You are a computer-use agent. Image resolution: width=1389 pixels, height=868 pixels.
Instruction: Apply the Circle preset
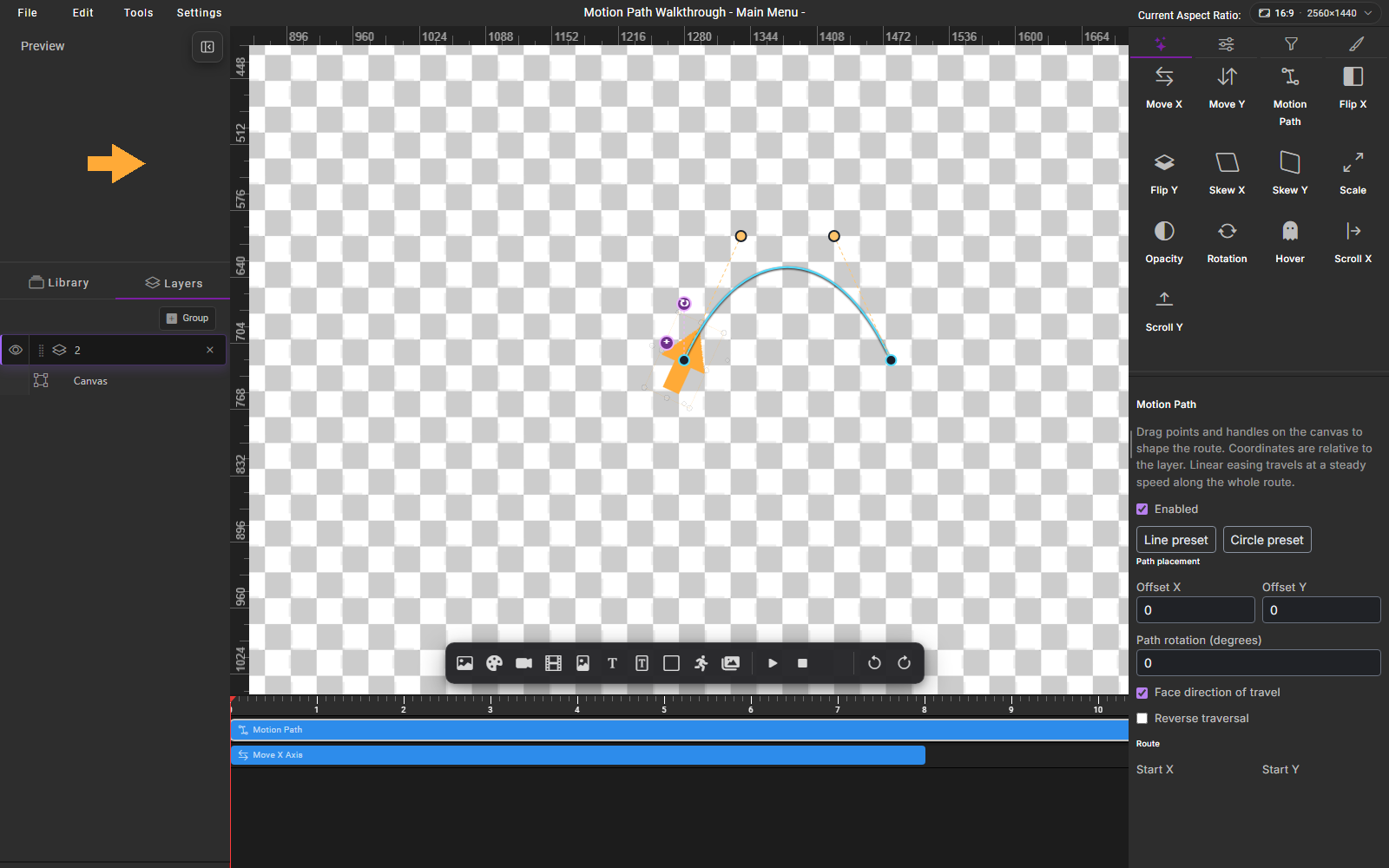(1267, 540)
